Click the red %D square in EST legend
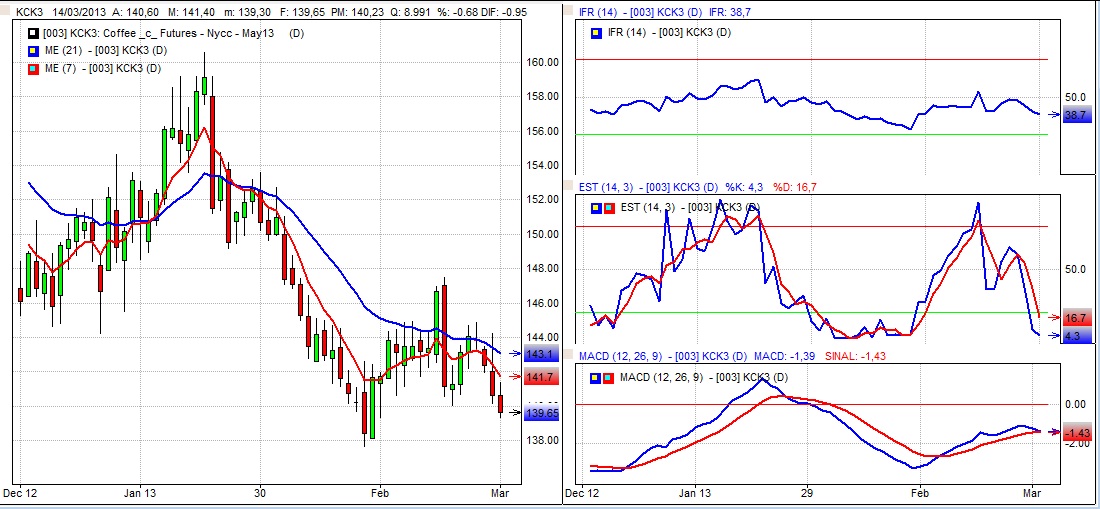The height and width of the screenshot is (509, 1100). pos(608,207)
